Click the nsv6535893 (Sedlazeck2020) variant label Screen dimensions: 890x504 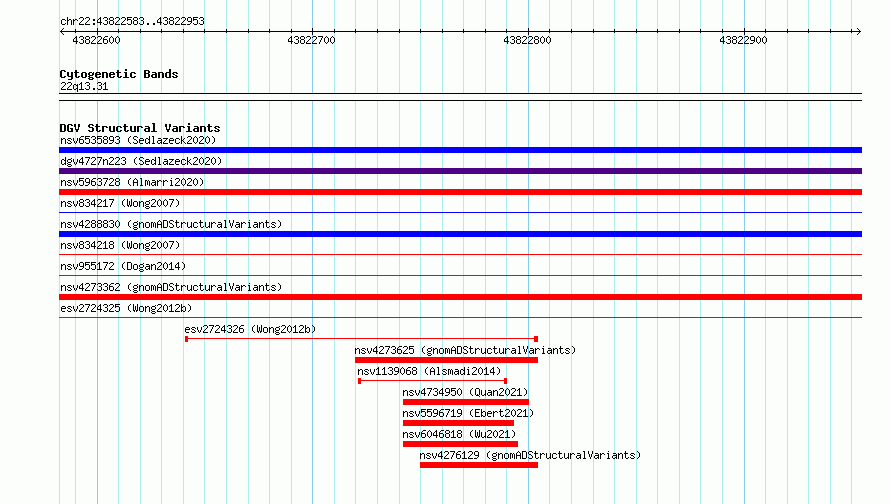[138, 140]
